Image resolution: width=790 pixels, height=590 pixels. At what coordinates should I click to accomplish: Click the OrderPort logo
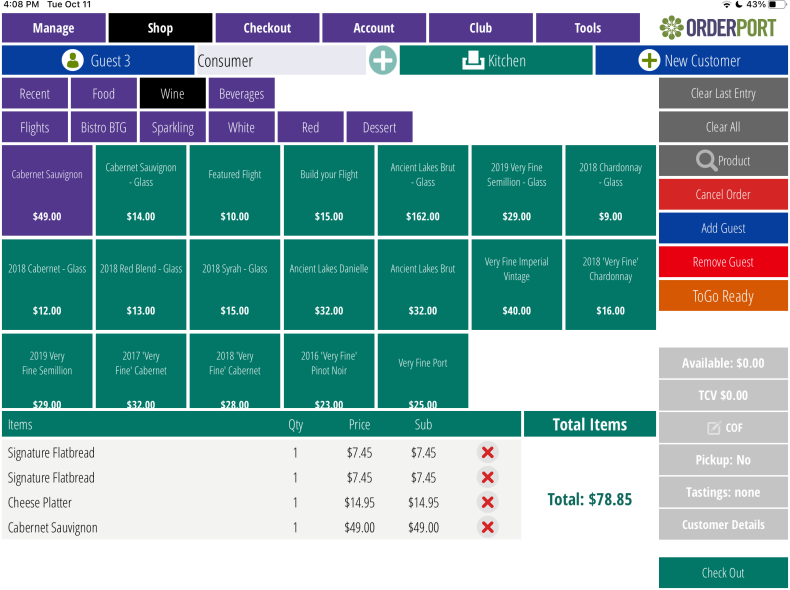[x=717, y=27]
